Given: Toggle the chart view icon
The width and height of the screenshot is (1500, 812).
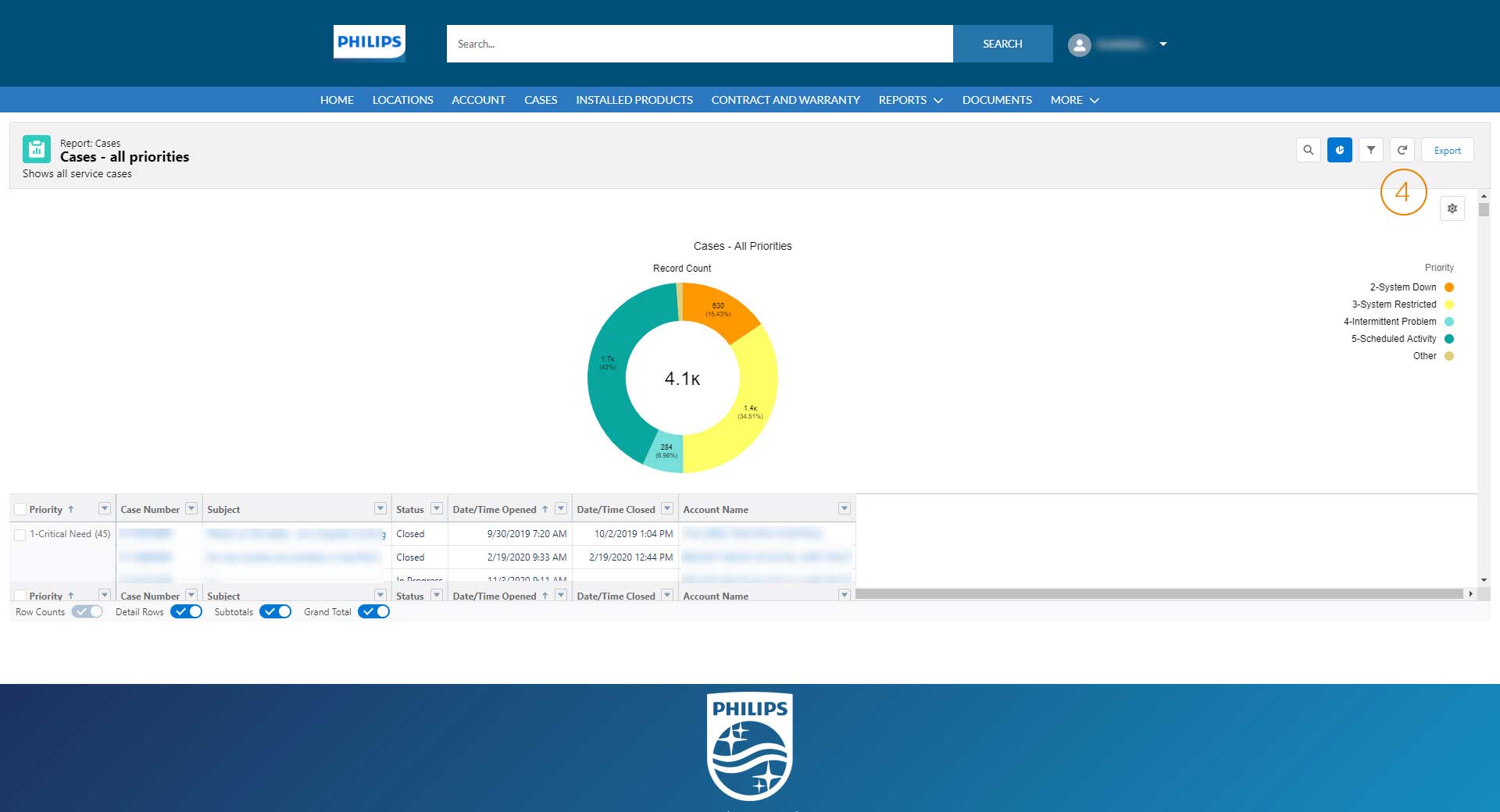Looking at the screenshot, I should click(x=1339, y=150).
